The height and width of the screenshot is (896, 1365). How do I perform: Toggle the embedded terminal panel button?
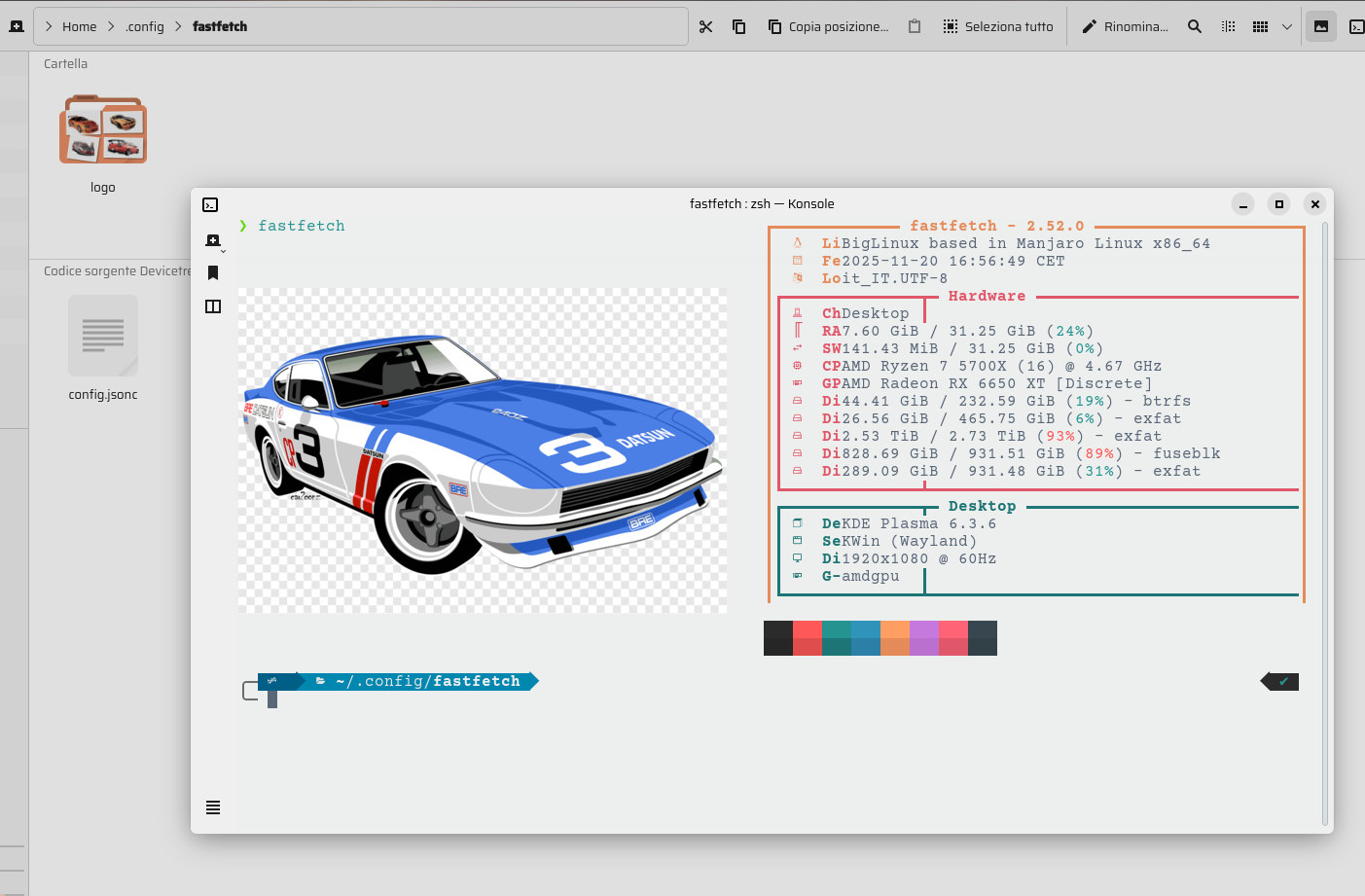pyautogui.click(x=1356, y=27)
